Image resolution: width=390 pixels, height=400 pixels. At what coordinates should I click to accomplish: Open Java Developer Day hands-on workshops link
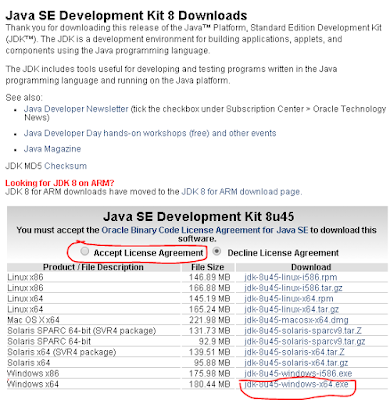[150, 133]
